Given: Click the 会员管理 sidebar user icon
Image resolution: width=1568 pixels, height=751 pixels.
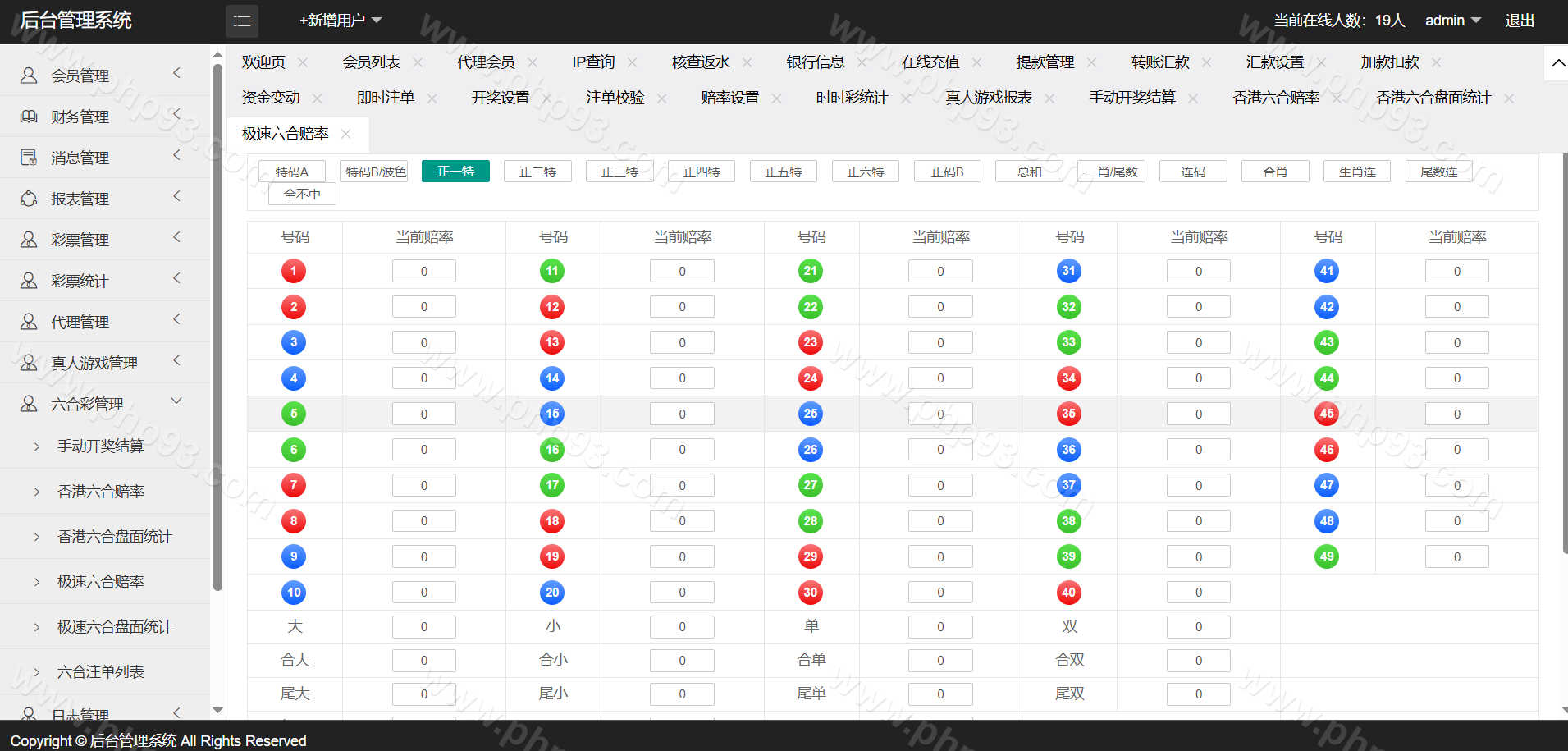Looking at the screenshot, I should click(29, 76).
